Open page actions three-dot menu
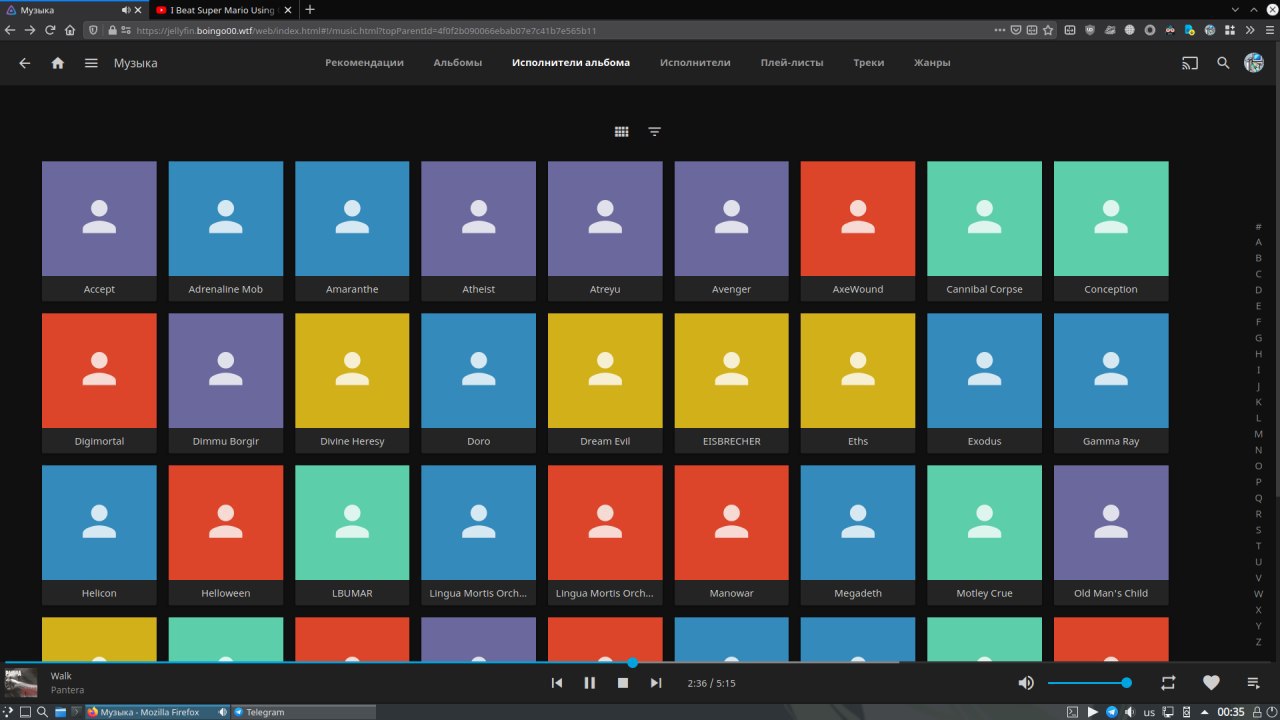Screen dimensions: 1280x720 click(1002, 30)
